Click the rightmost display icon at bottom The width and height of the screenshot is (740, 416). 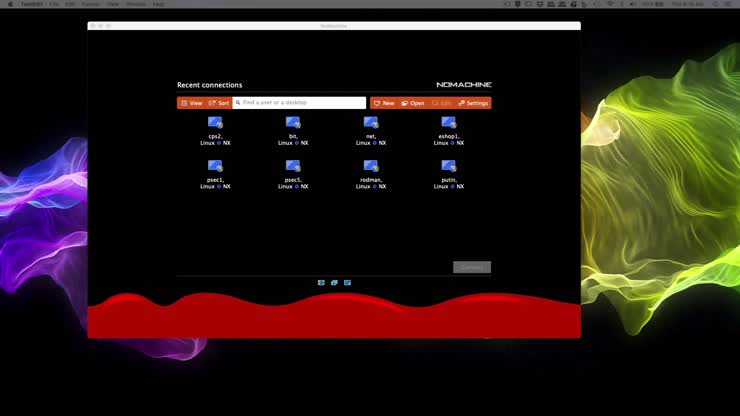tap(347, 282)
